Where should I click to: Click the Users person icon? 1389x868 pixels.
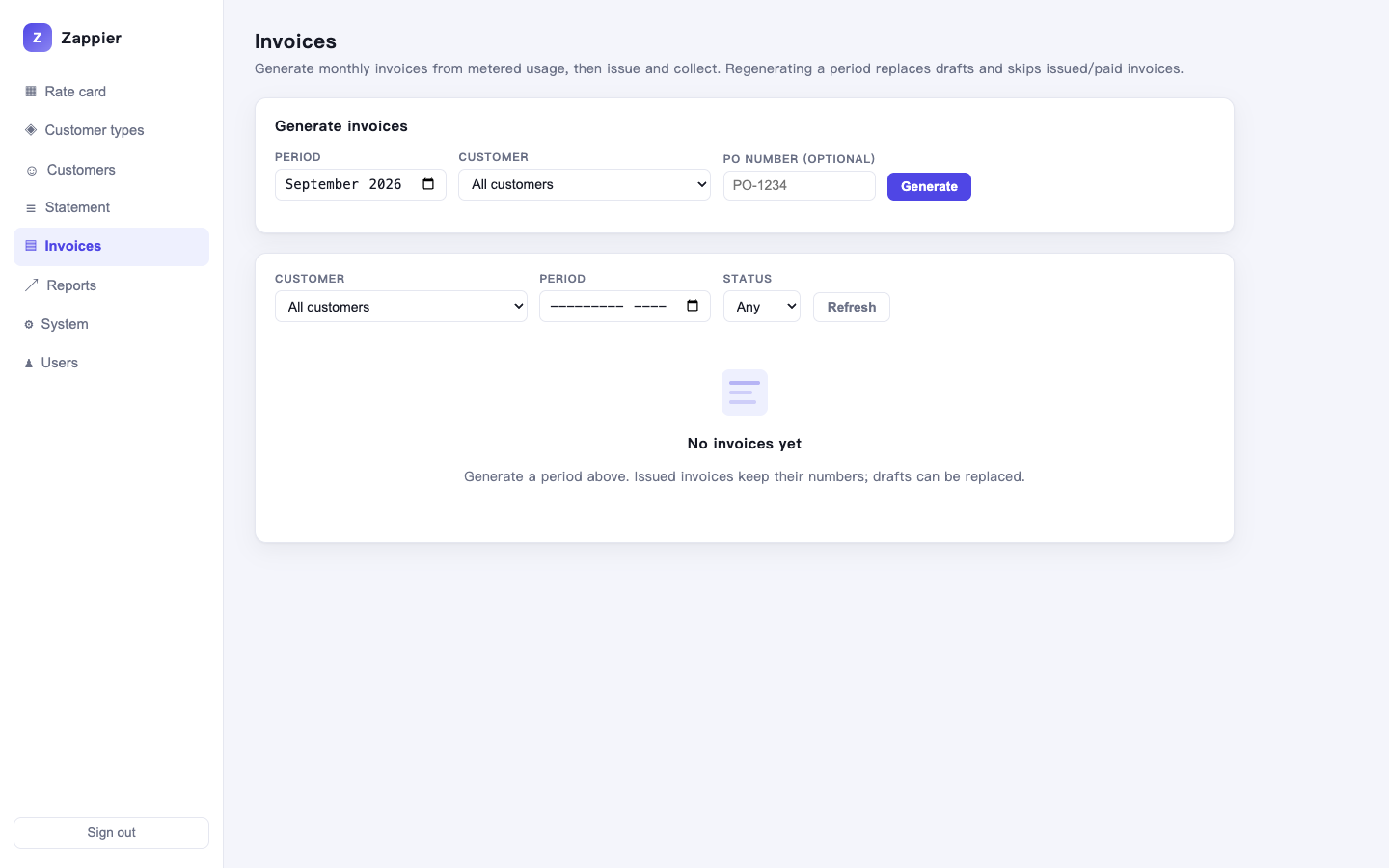pos(29,363)
